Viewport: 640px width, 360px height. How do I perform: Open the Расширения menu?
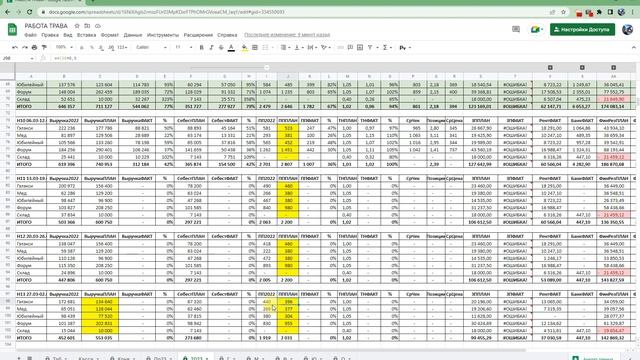coord(198,35)
